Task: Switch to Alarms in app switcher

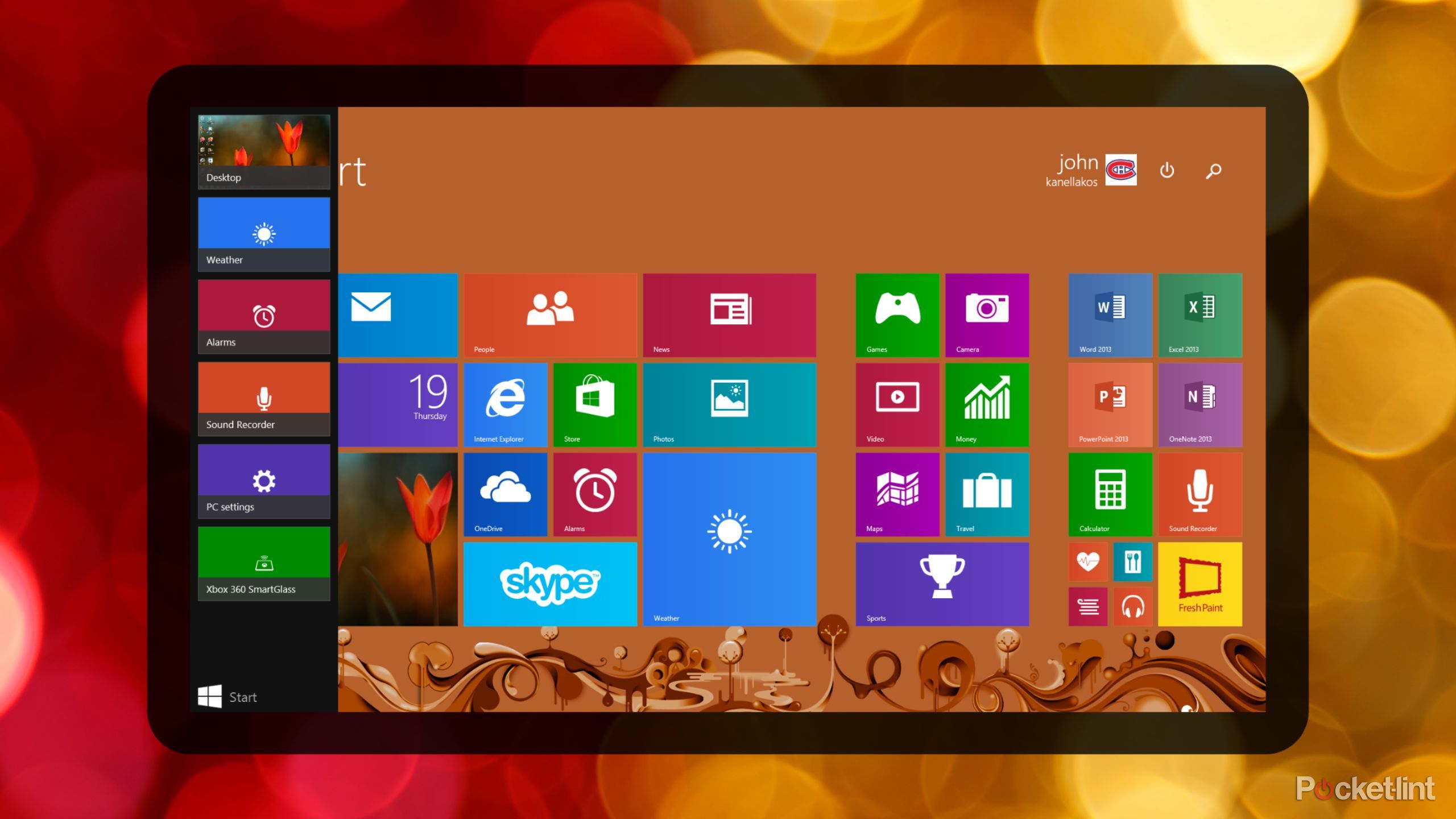Action: tap(264, 316)
